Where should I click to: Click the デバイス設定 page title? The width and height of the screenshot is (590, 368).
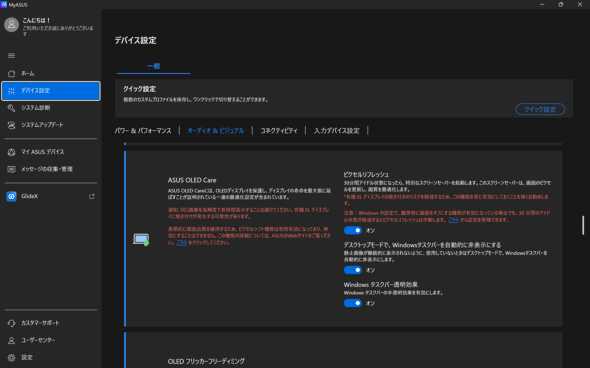coord(135,40)
